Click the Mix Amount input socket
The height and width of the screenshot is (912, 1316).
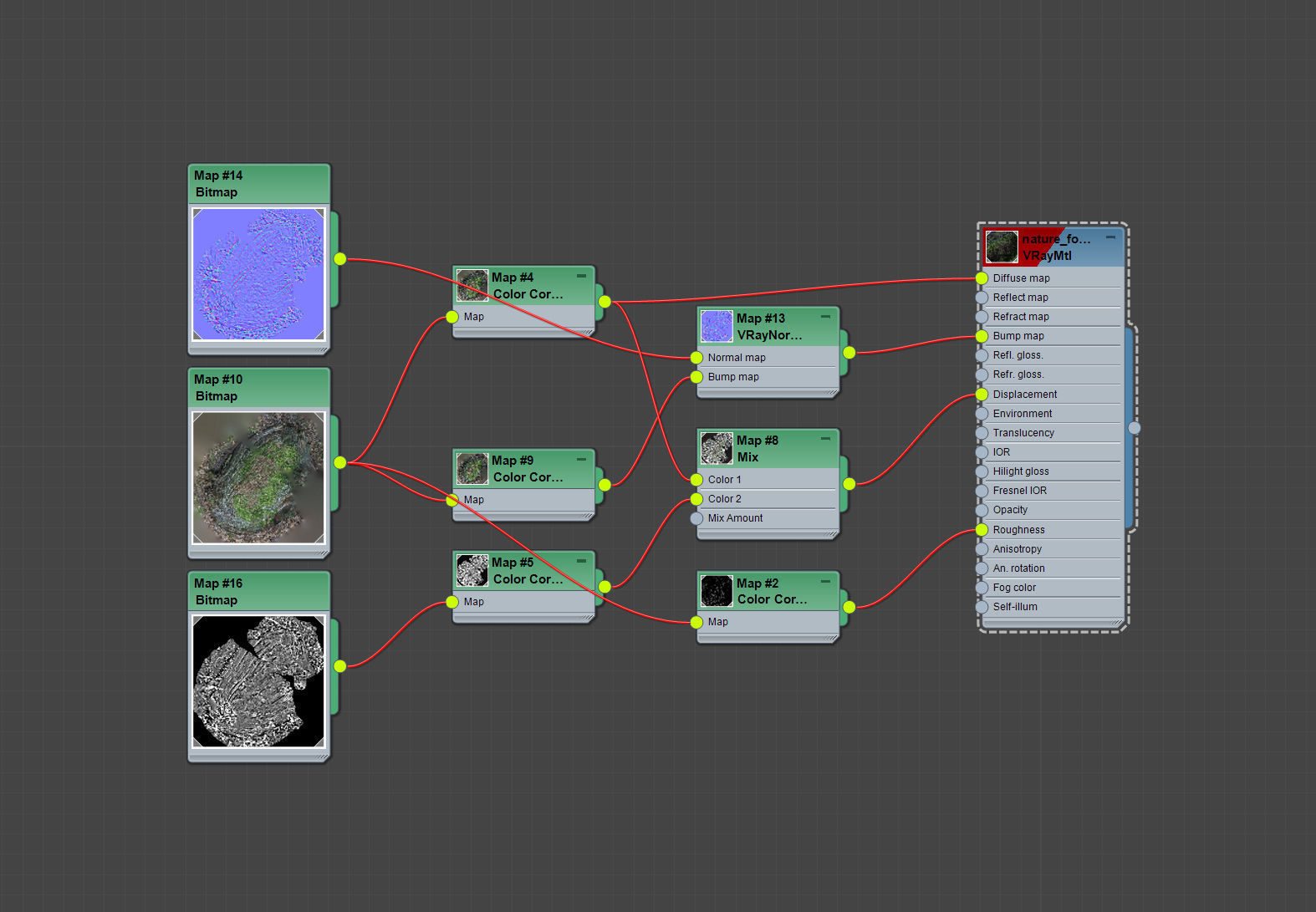tap(696, 518)
